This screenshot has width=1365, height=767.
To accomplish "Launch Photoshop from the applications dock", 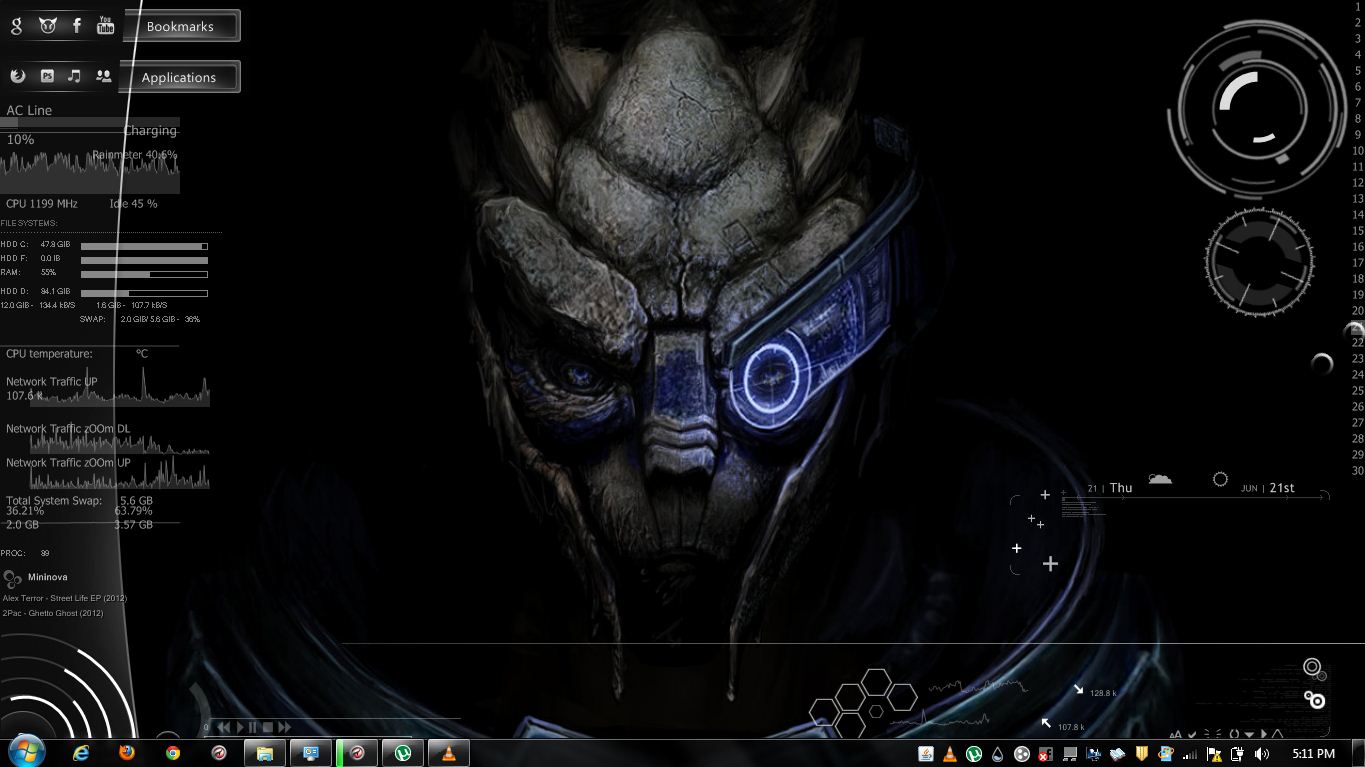I will point(47,76).
